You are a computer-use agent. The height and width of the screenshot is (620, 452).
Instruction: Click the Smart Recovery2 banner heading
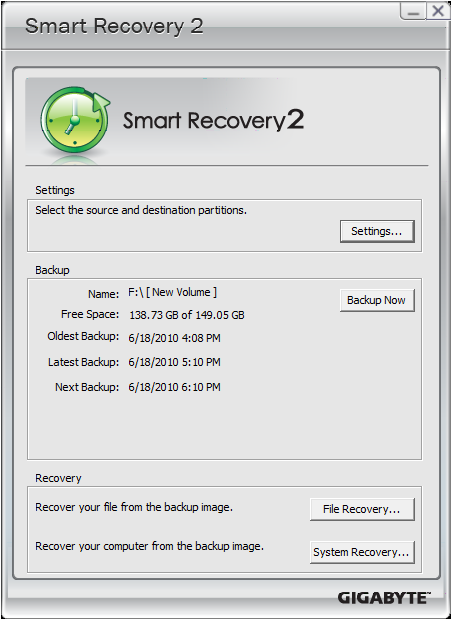coord(214,120)
